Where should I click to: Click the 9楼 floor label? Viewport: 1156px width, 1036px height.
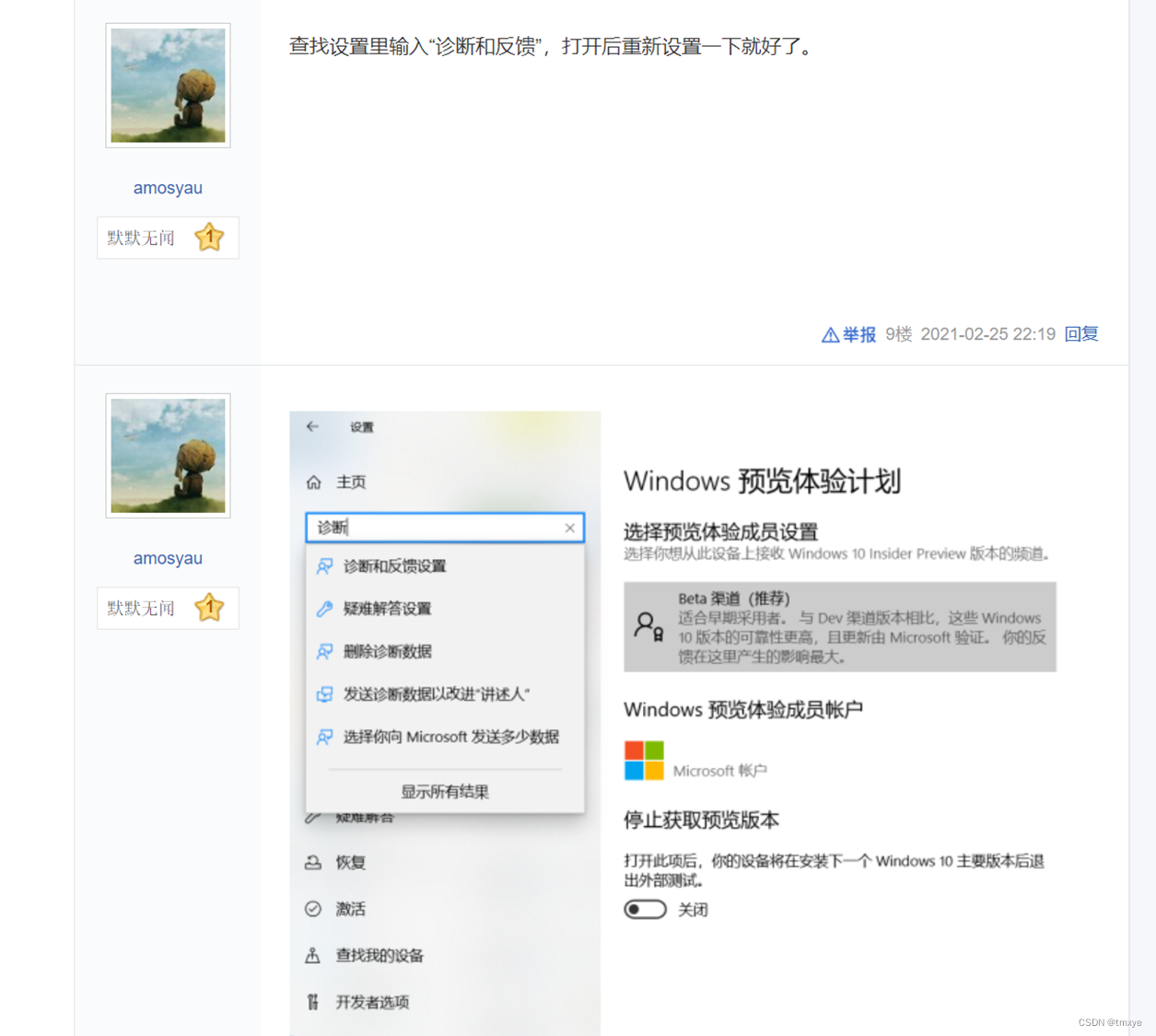tap(899, 334)
